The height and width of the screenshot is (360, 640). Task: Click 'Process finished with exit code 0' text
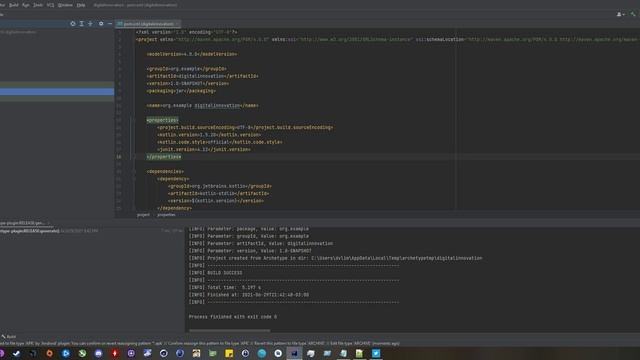[x=233, y=317]
